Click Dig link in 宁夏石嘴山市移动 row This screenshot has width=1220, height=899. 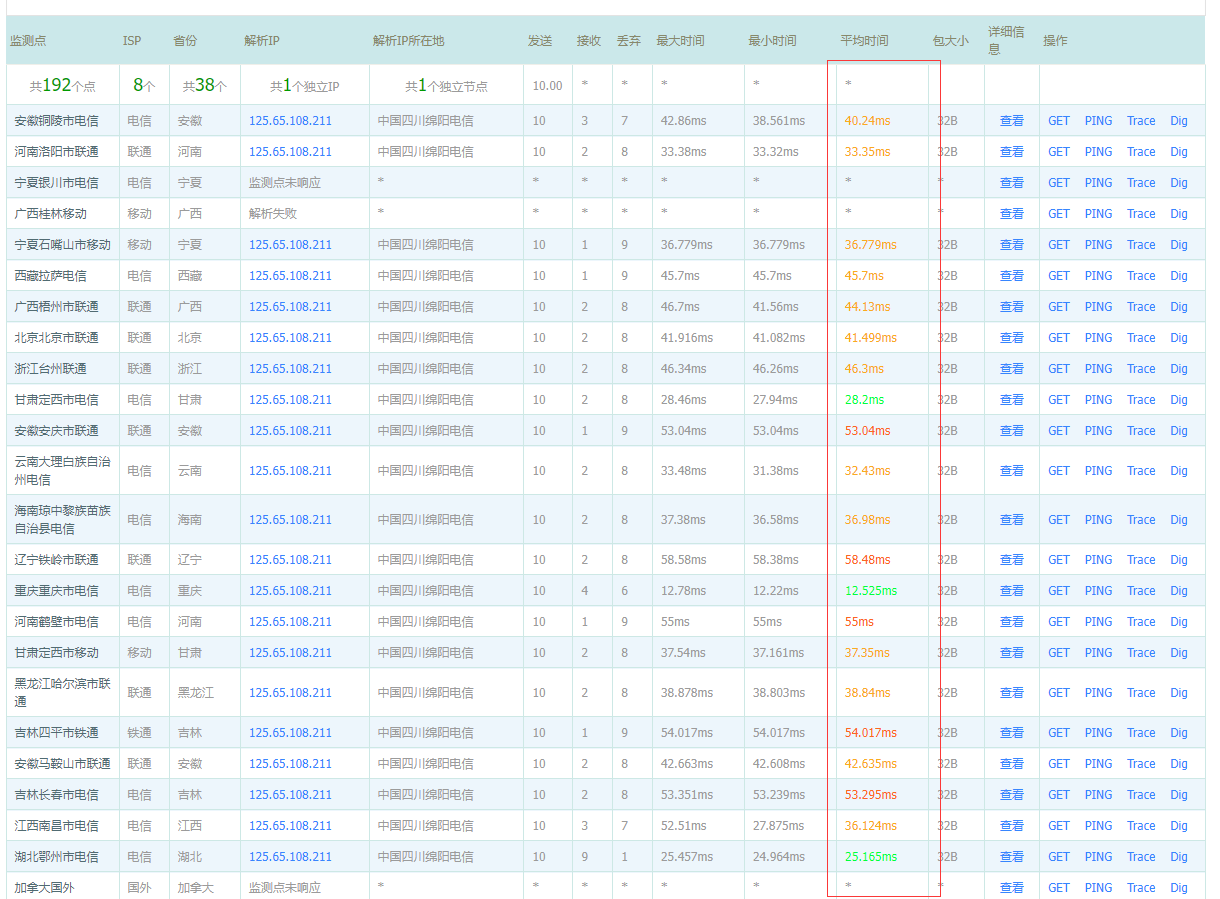1179,245
